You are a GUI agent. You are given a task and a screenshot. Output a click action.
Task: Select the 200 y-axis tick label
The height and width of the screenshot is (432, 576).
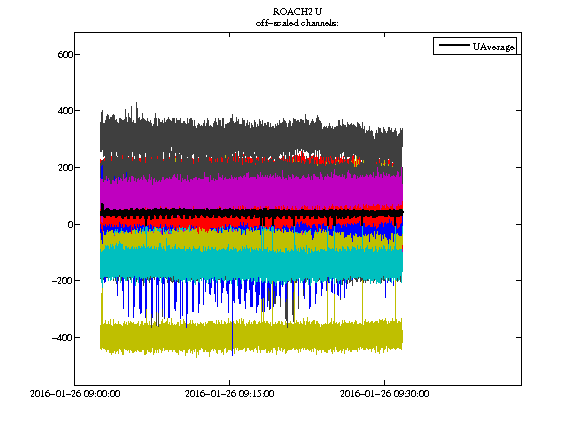click(x=65, y=168)
